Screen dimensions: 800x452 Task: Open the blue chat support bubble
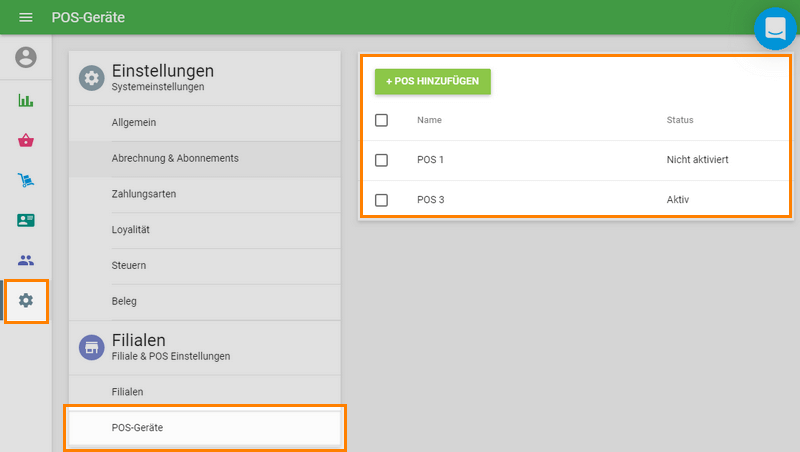pyautogui.click(x=775, y=29)
